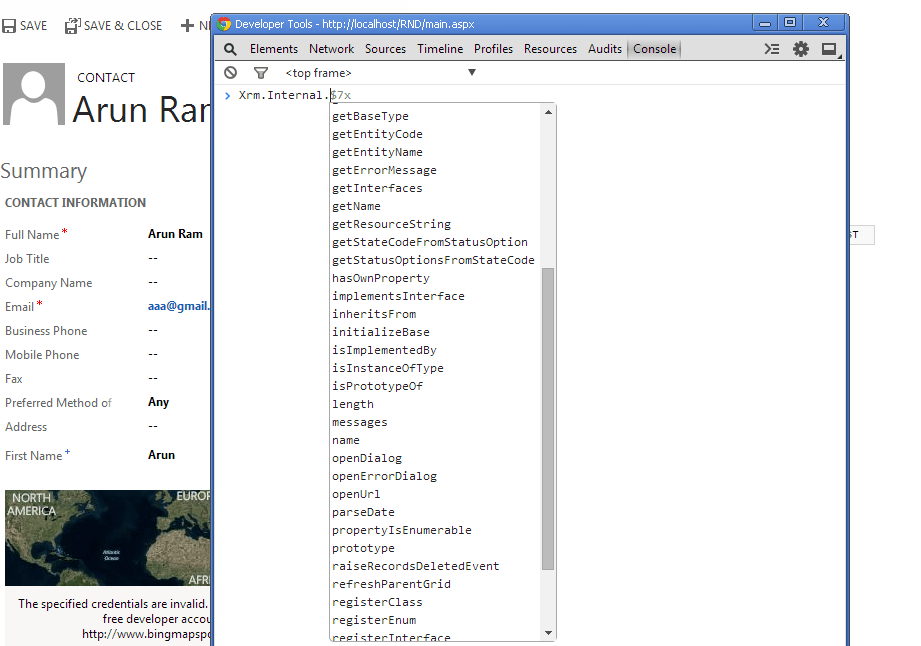Image resolution: width=921 pixels, height=646 pixels.
Task: Click SAVE & CLOSE button label
Action: point(123,26)
